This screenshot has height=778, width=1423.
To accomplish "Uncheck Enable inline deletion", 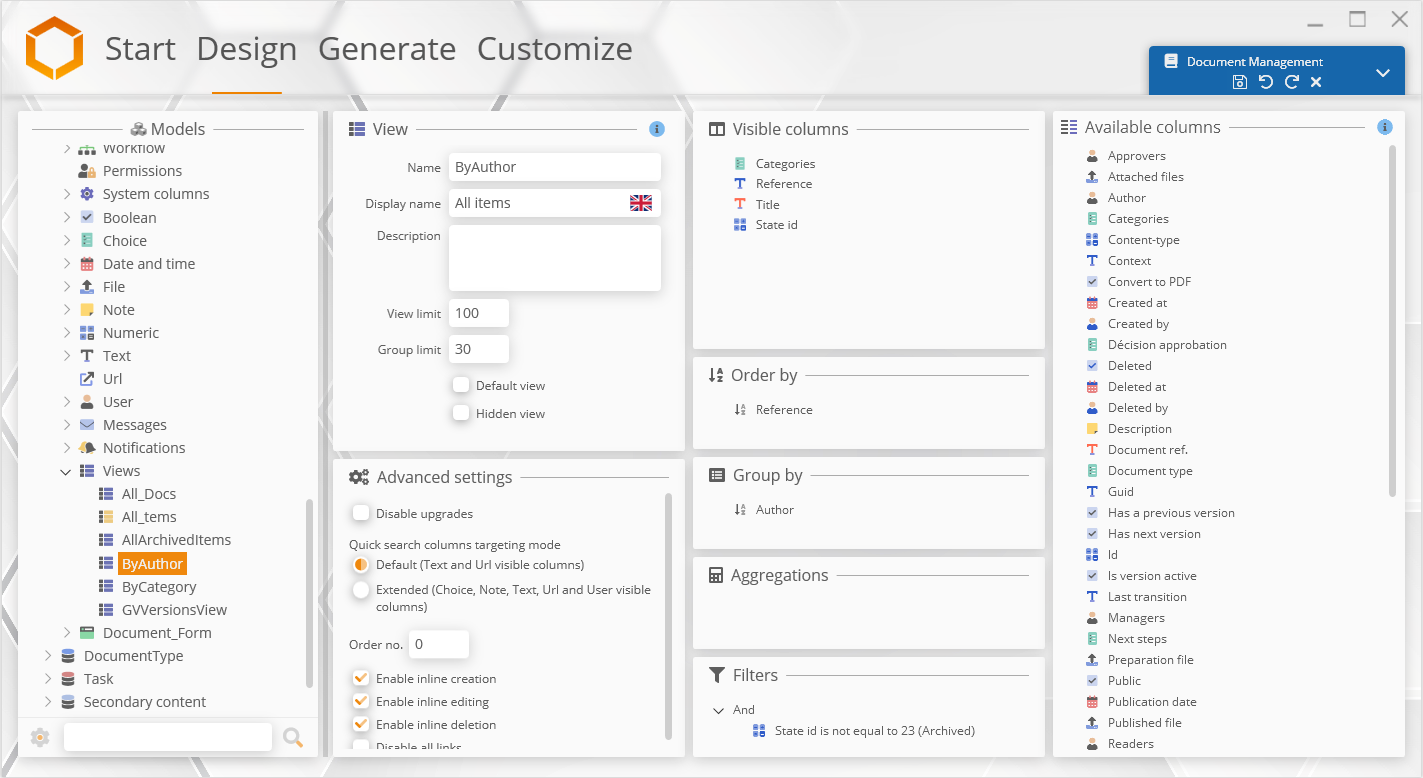I will (361, 725).
